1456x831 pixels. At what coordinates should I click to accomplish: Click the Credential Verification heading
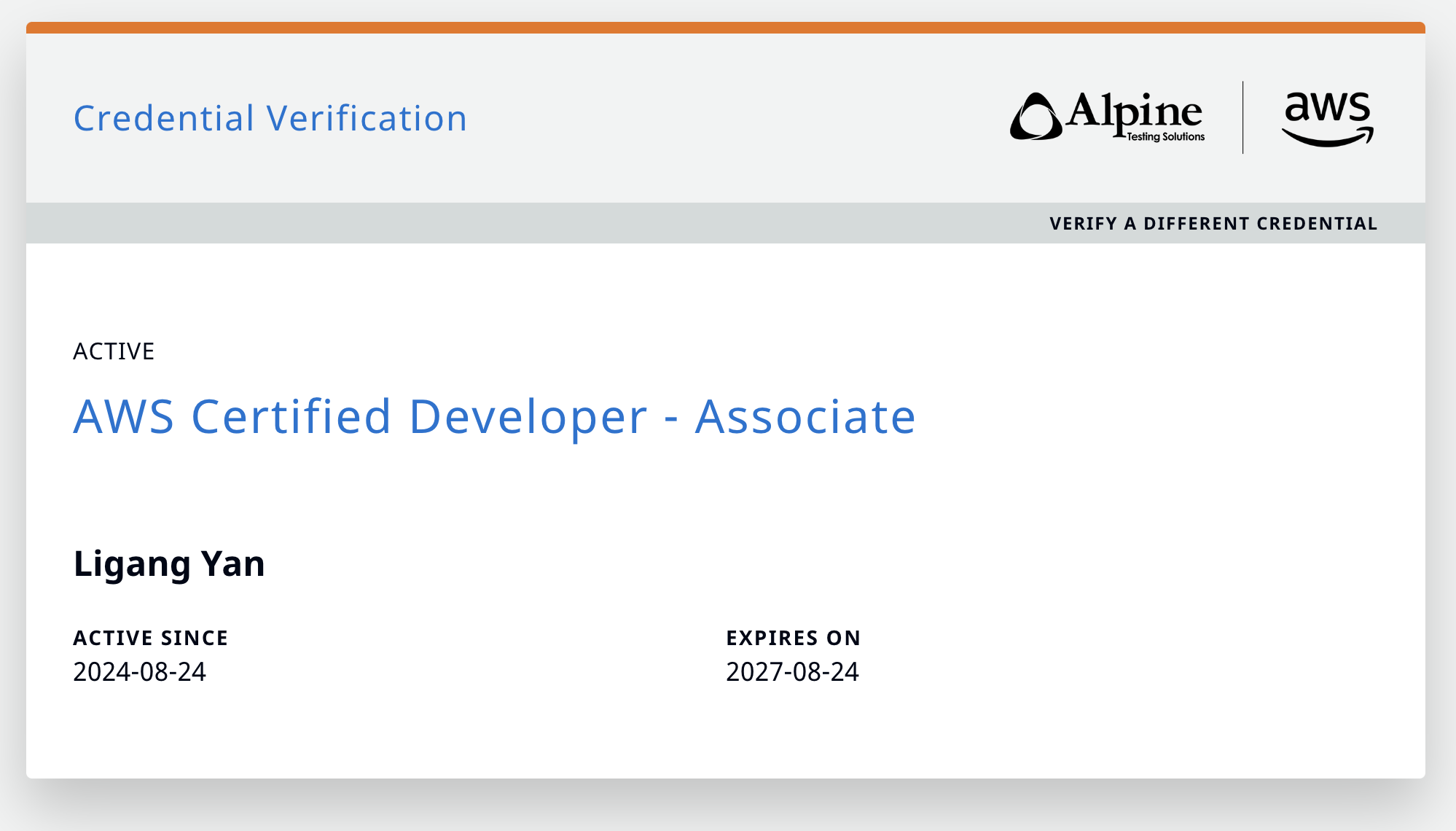pyautogui.click(x=270, y=118)
